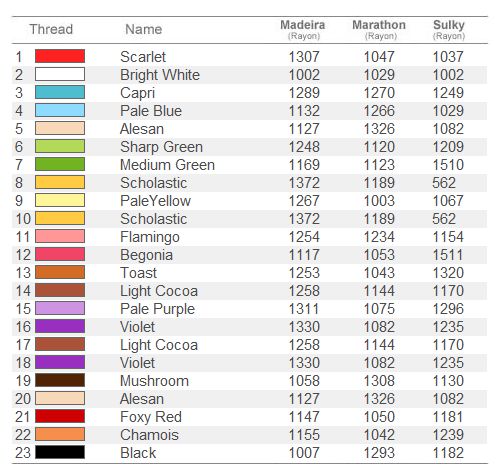The height and width of the screenshot is (474, 500).
Task: Click the Madeira column header
Action: pos(303,29)
